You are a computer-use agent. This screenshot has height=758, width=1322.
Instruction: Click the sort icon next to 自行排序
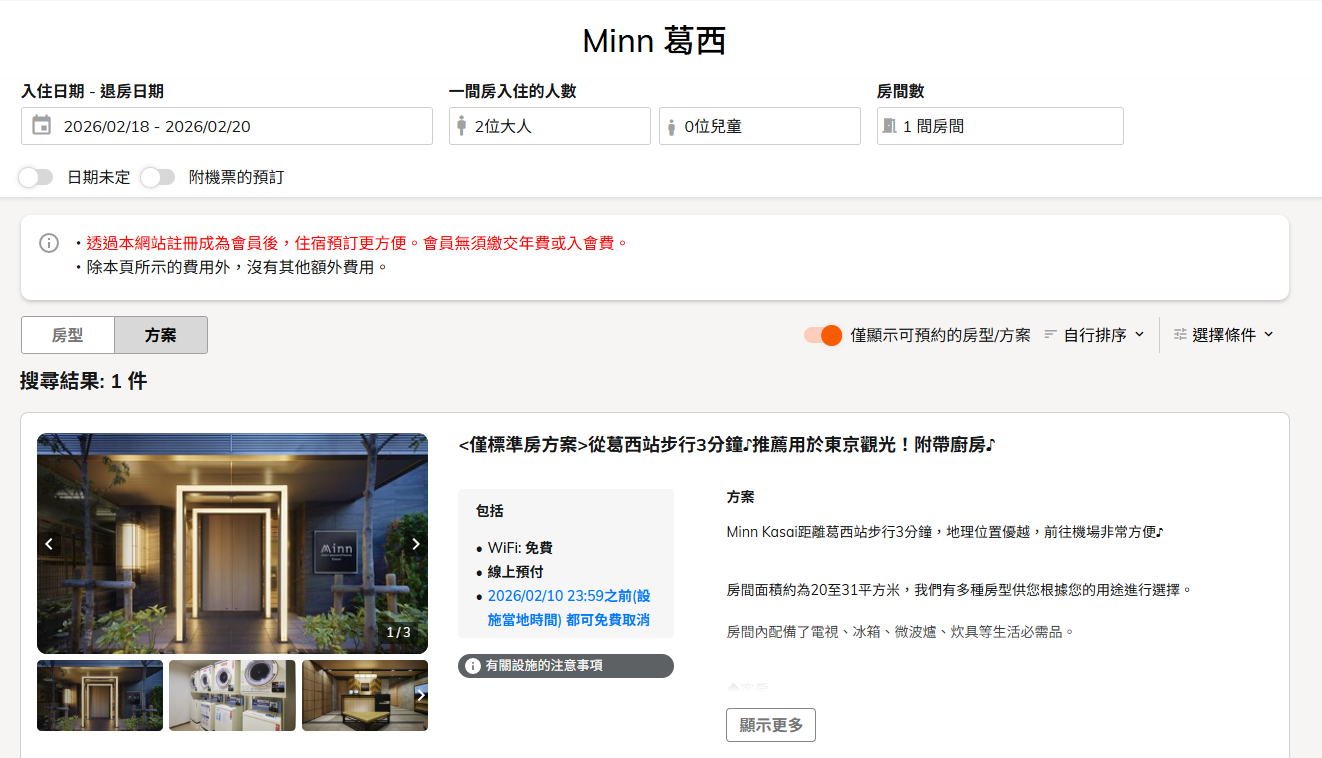1049,335
